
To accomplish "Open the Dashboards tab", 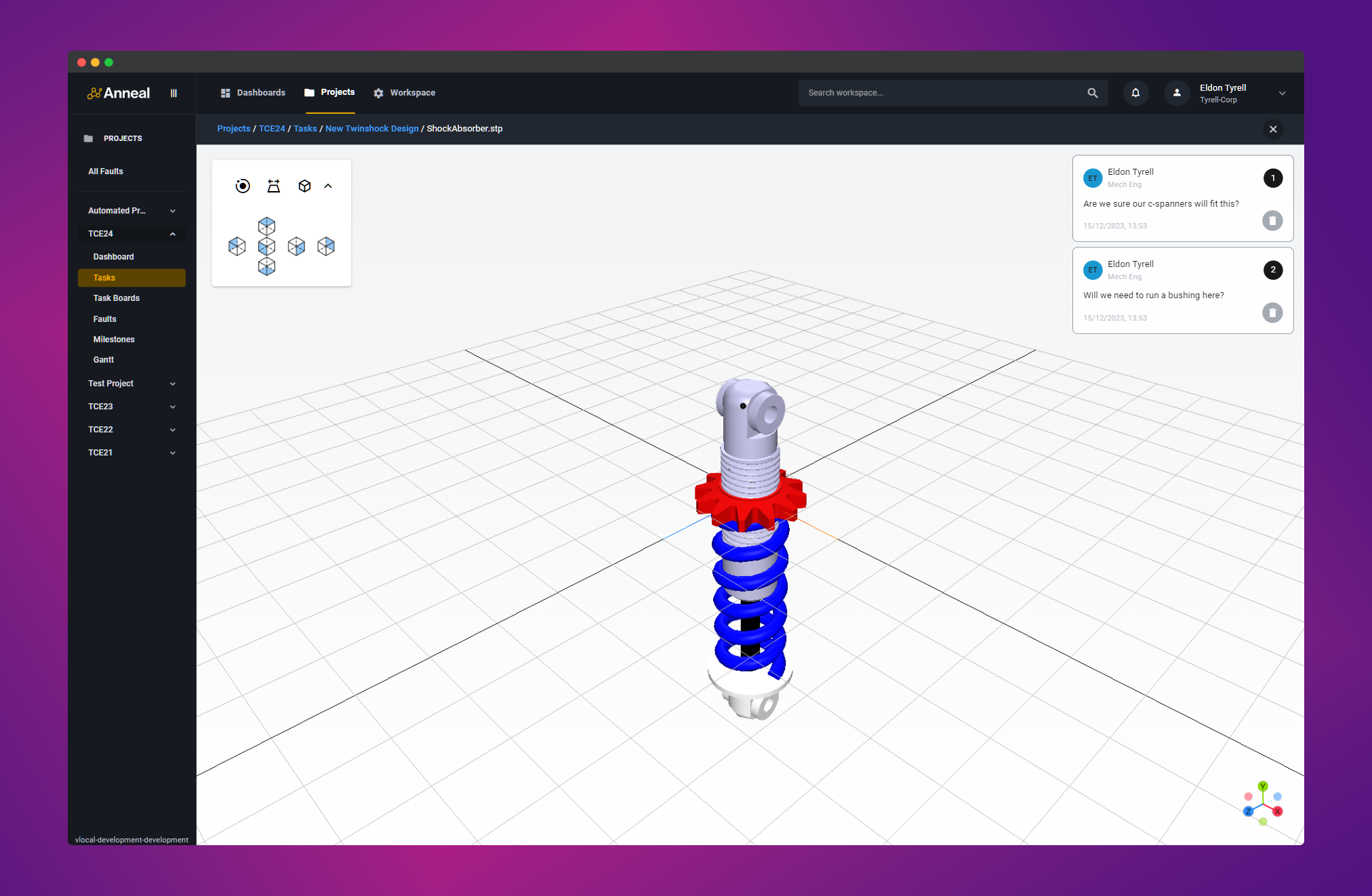I will 253,93.
